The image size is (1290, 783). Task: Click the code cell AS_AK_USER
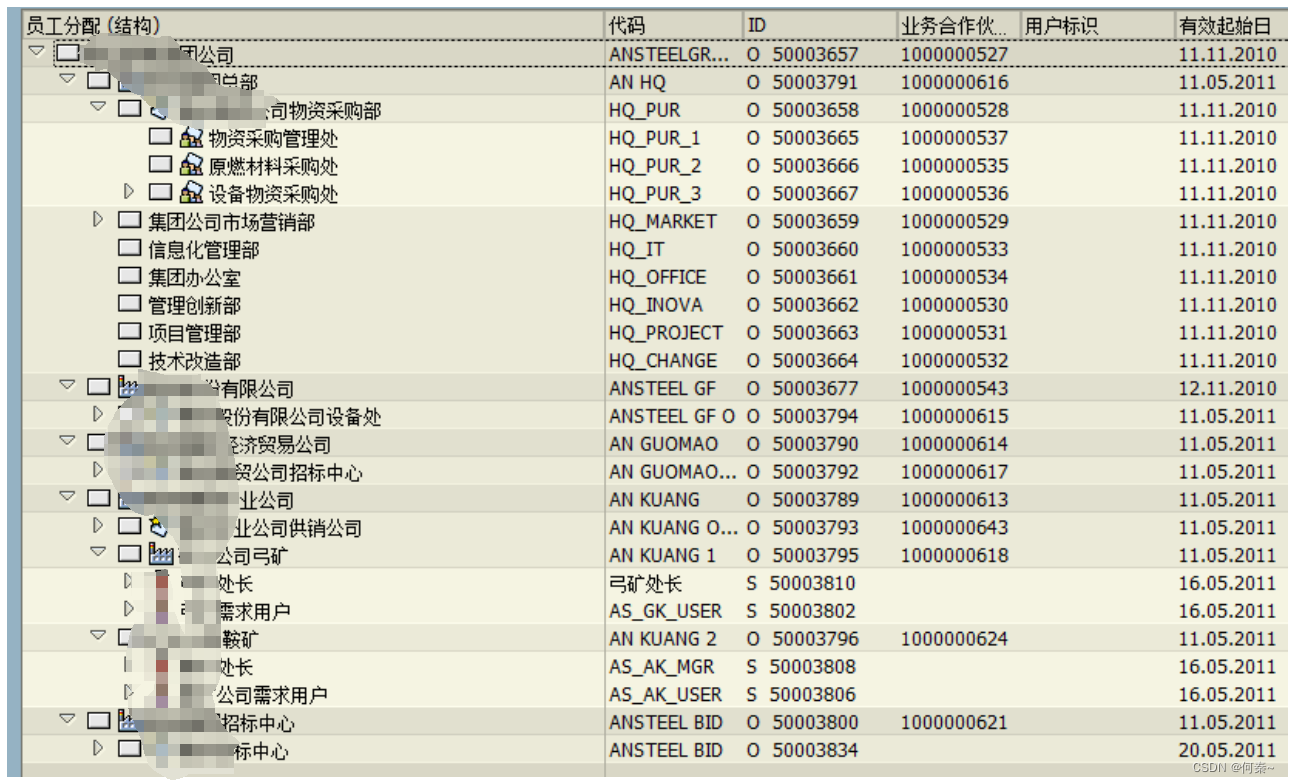point(665,694)
